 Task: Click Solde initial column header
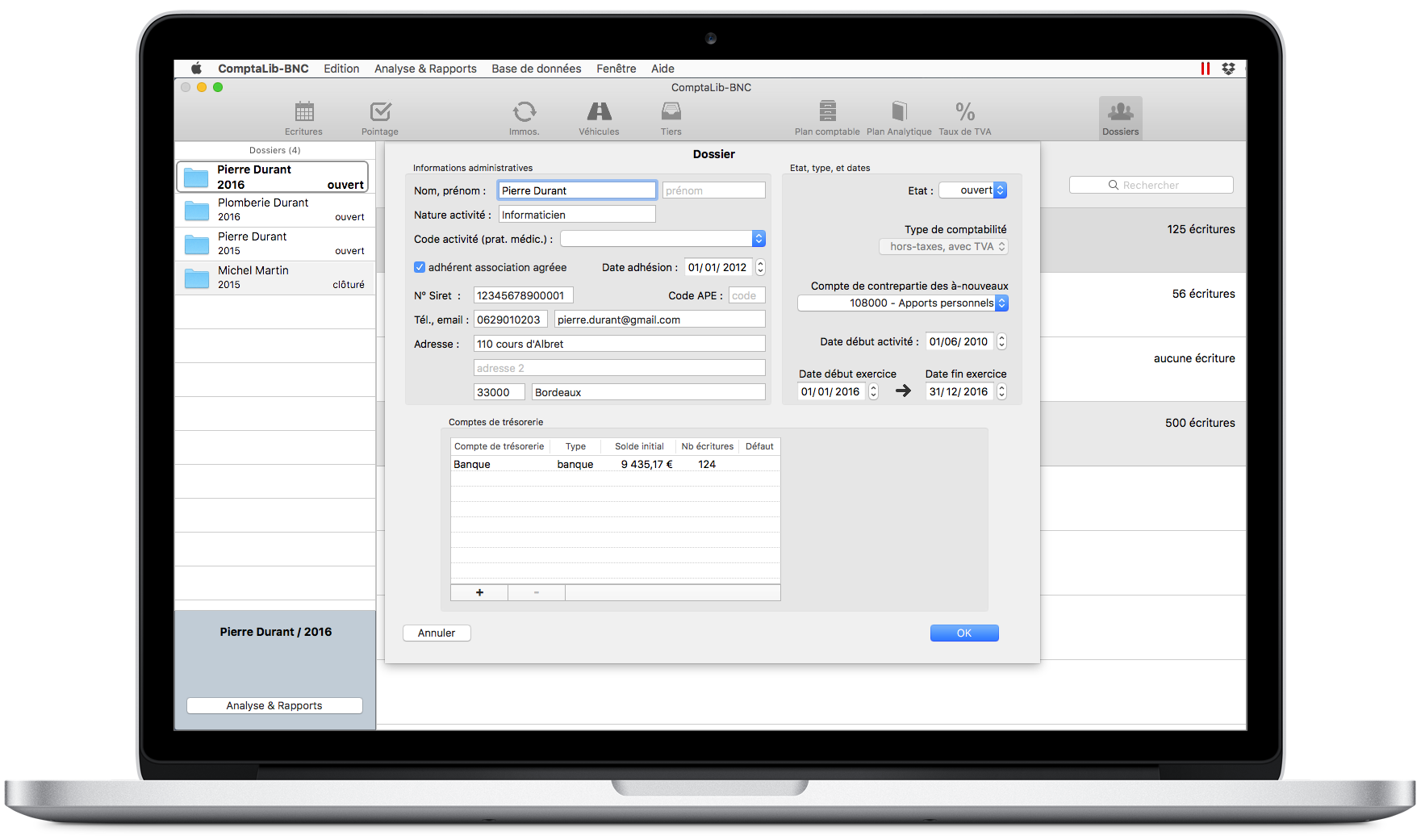point(639,446)
